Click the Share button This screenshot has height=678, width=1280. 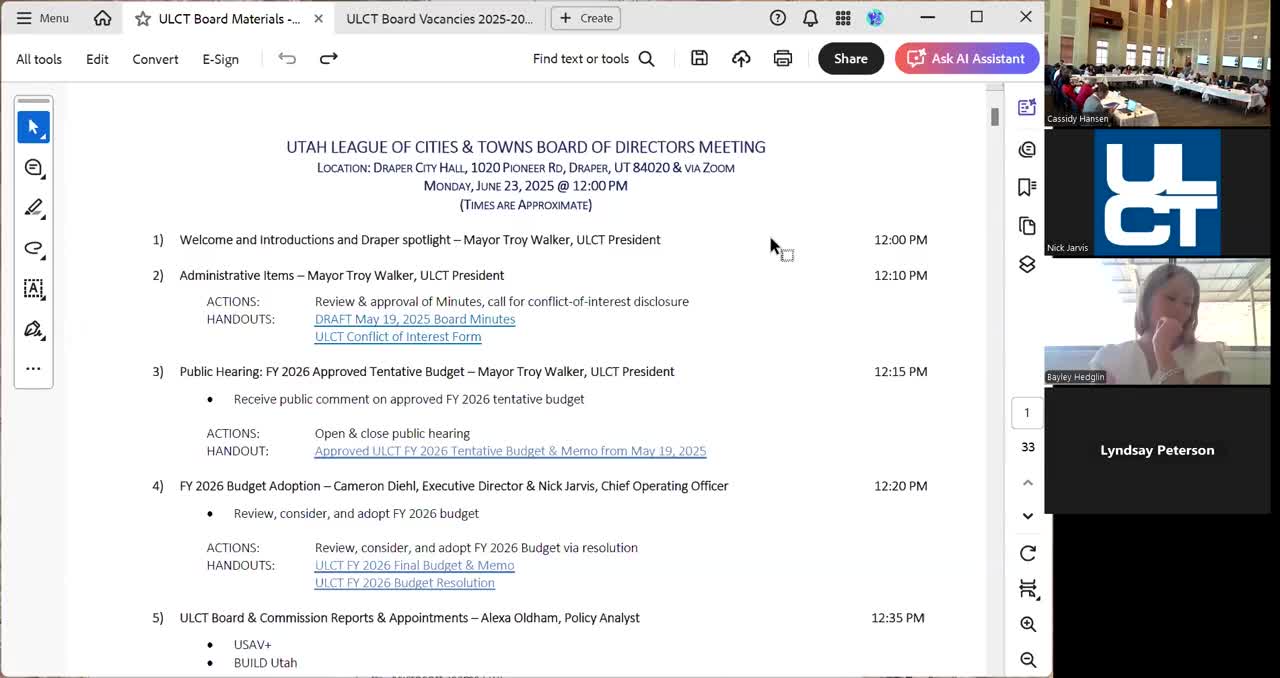[850, 58]
